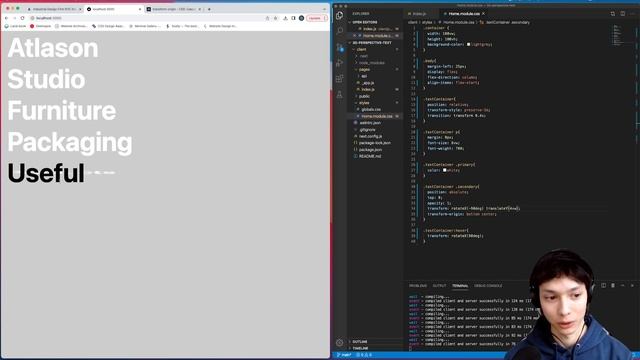
Task: Reload the localhost page
Action: 22,18
